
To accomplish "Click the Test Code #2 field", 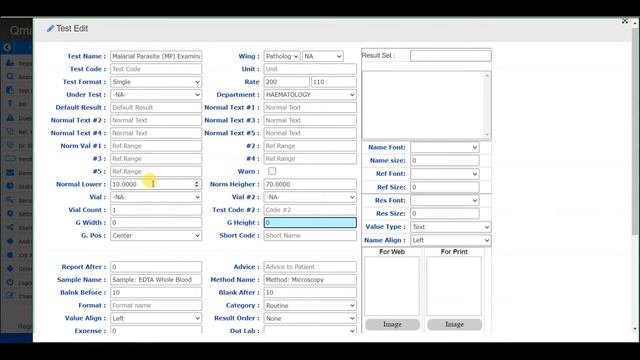I will tap(310, 210).
